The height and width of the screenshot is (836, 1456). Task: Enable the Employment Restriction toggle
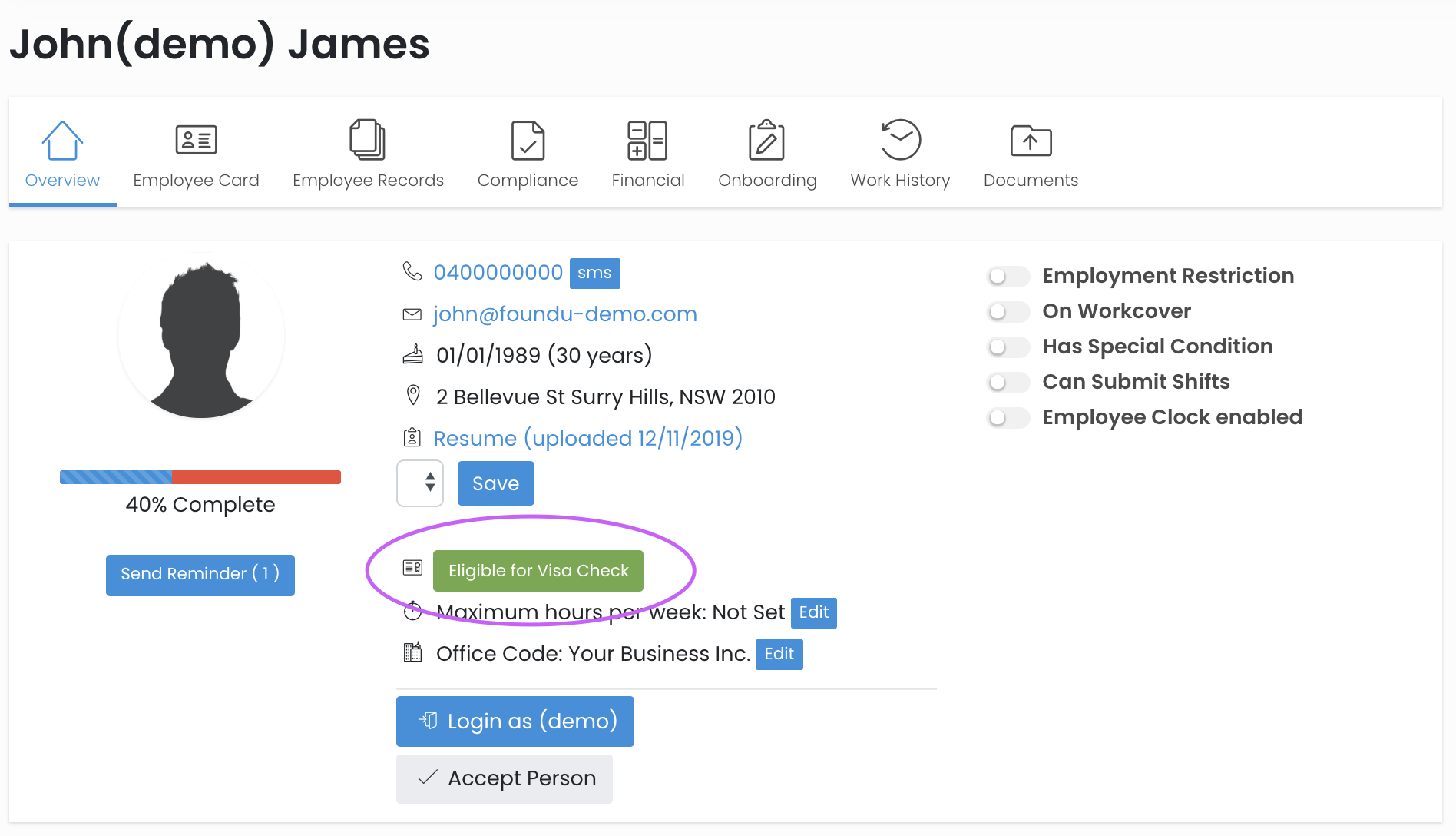pos(1008,276)
